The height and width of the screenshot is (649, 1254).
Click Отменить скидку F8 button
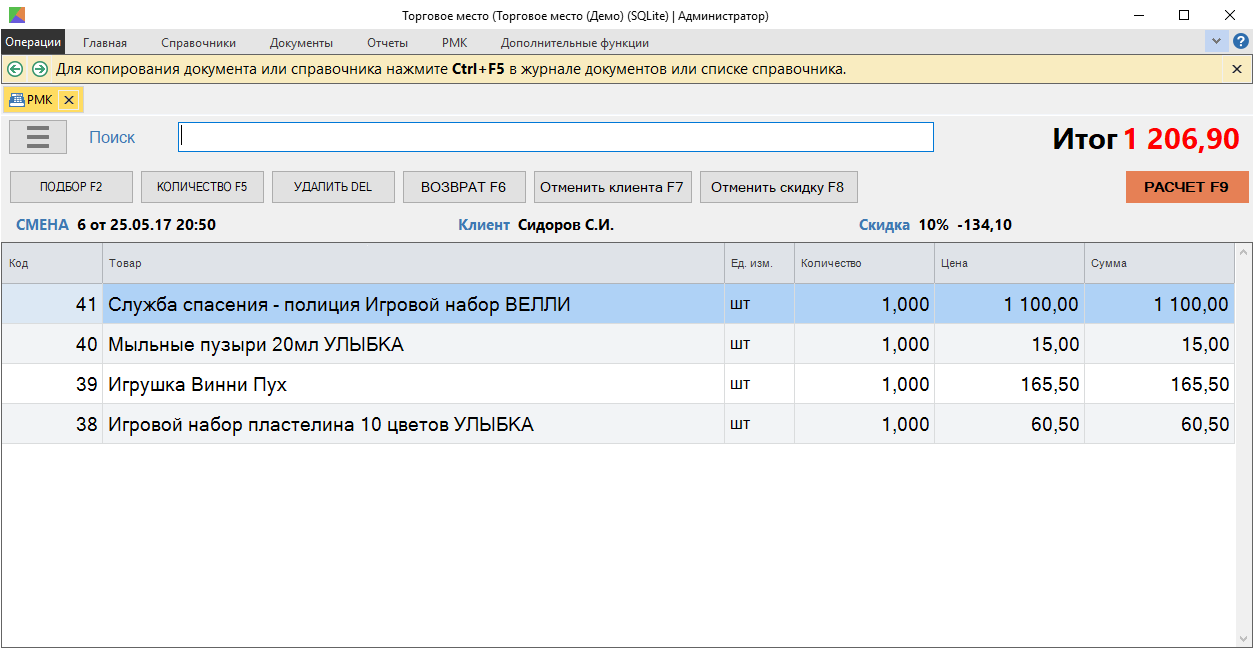777,187
